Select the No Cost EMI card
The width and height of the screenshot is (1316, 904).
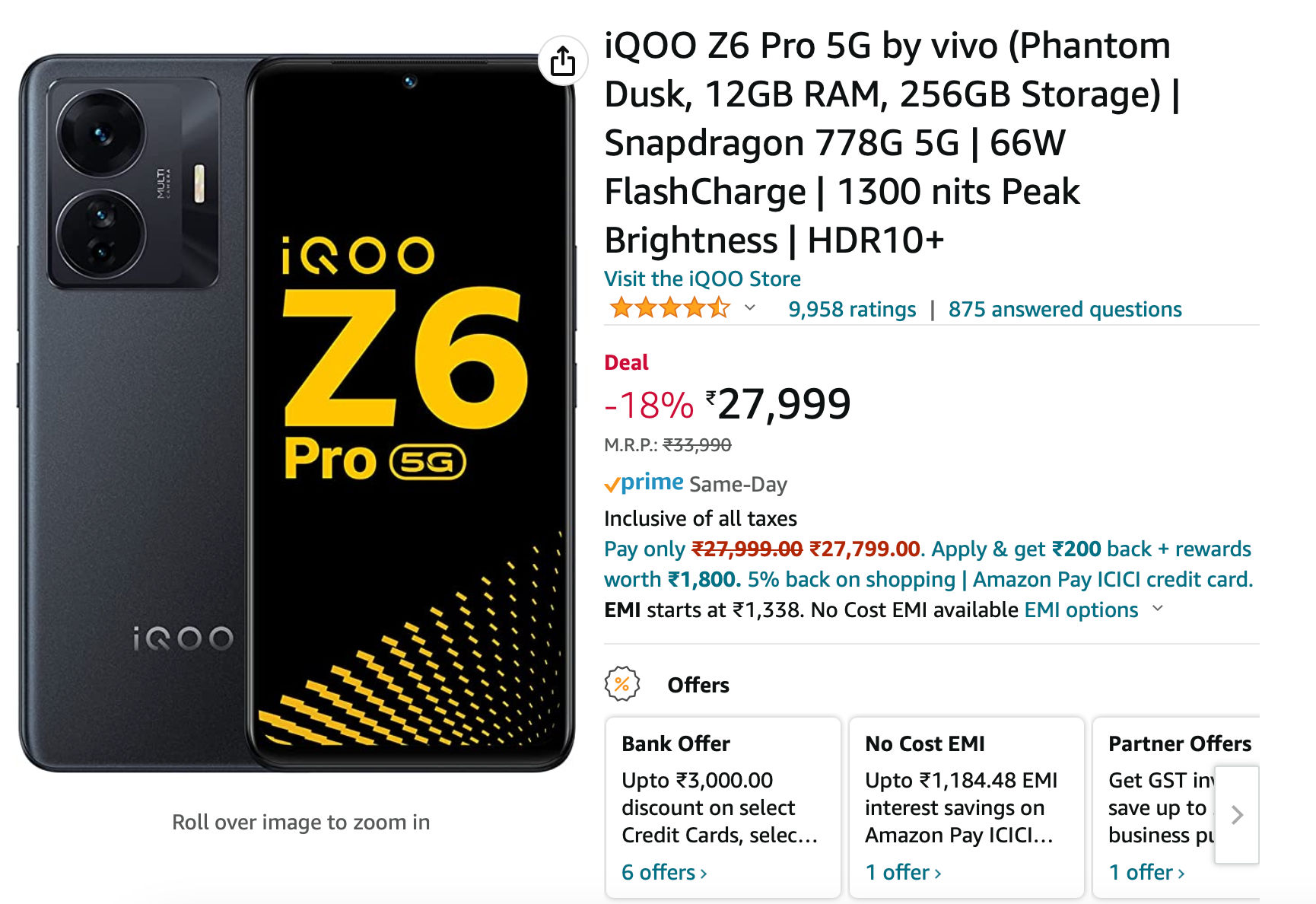pos(967,807)
